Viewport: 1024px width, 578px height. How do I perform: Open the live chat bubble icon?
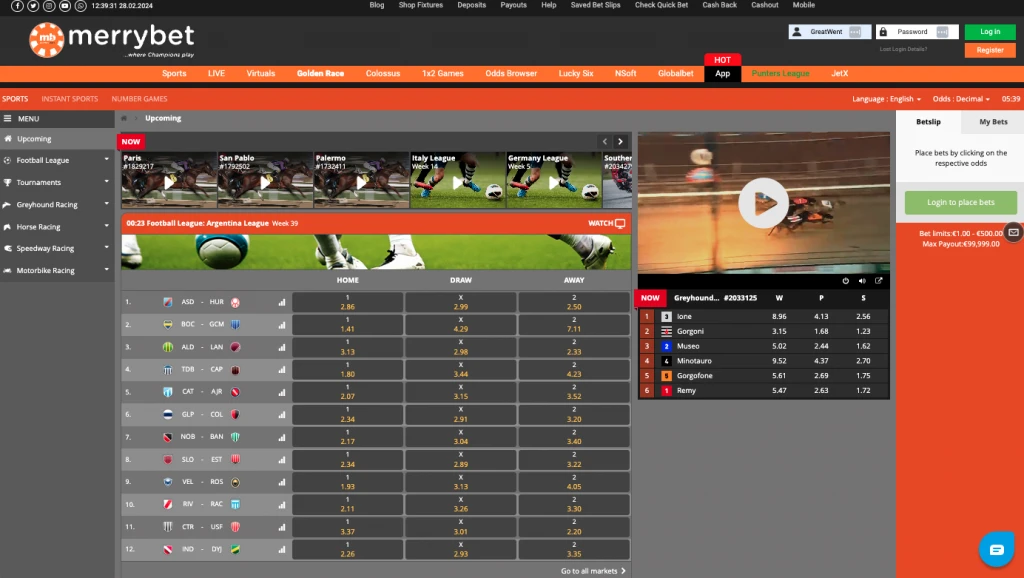996,549
